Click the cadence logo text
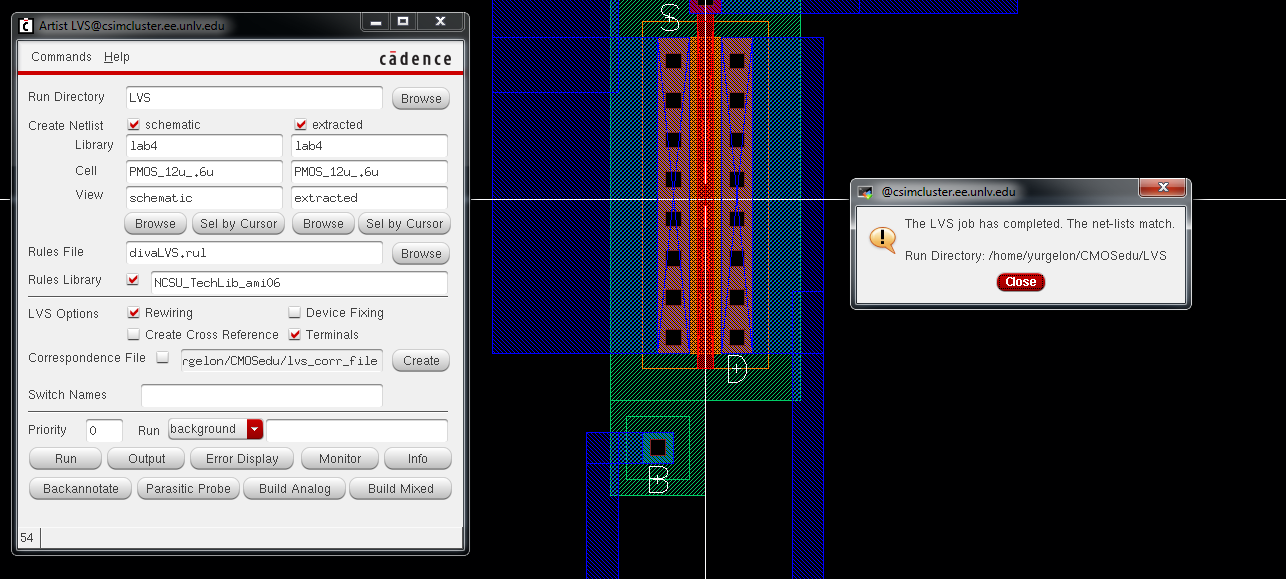This screenshot has width=1286, height=579. coord(415,58)
